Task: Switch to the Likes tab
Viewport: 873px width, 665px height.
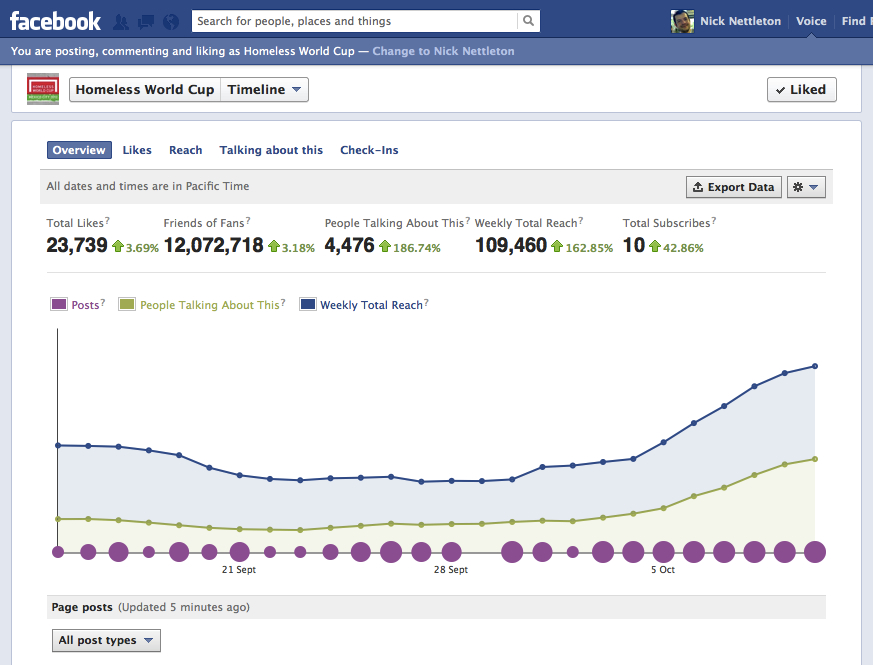Action: tap(137, 150)
